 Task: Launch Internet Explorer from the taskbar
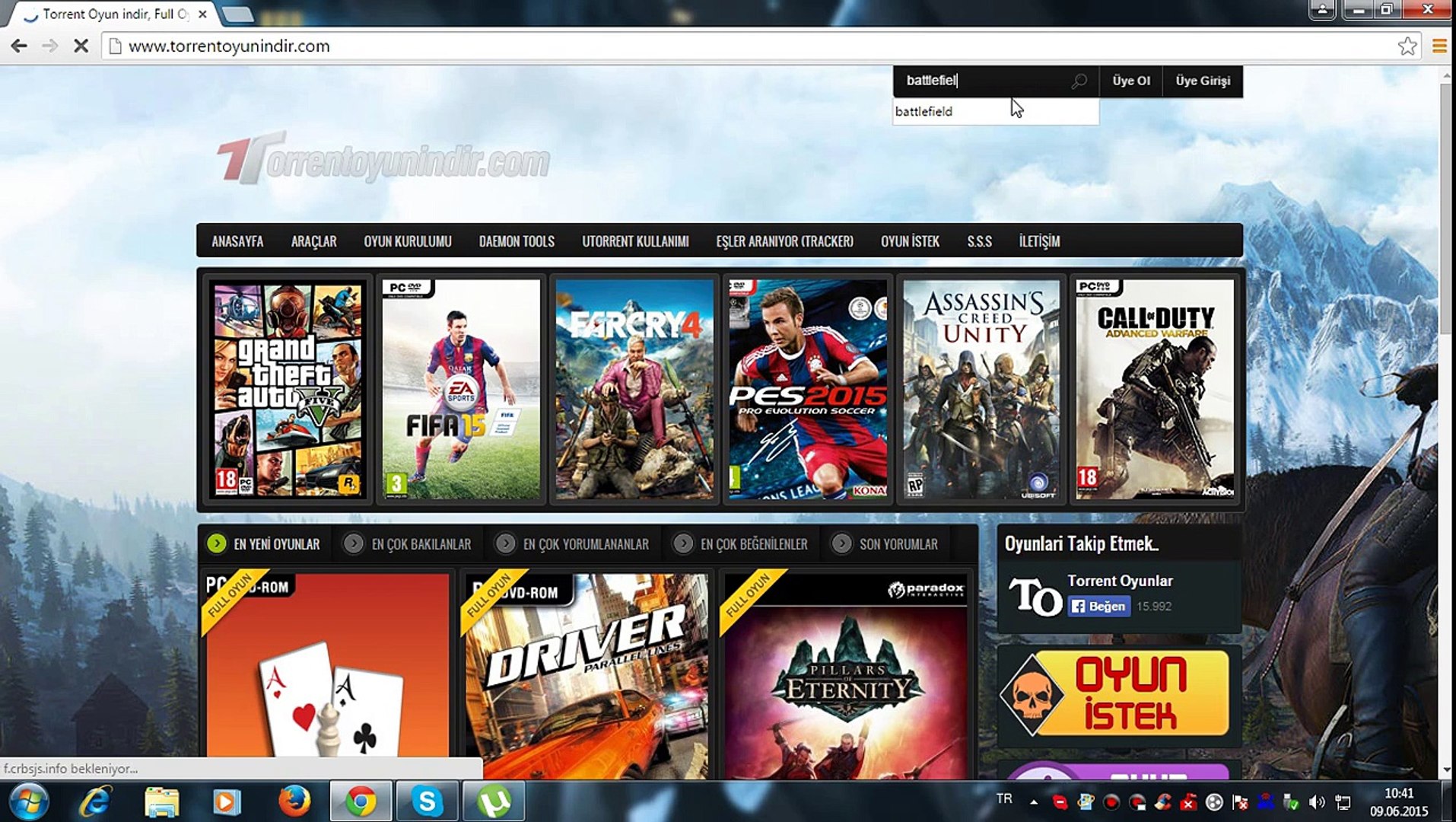(x=96, y=801)
